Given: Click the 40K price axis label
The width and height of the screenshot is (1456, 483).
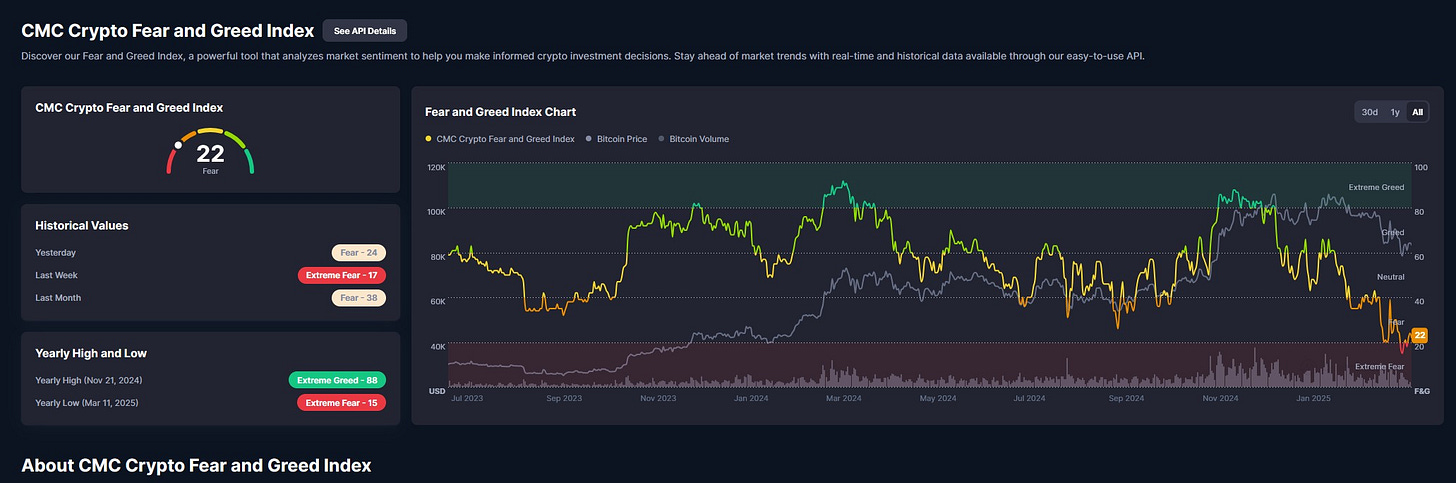Looking at the screenshot, I should [x=437, y=346].
